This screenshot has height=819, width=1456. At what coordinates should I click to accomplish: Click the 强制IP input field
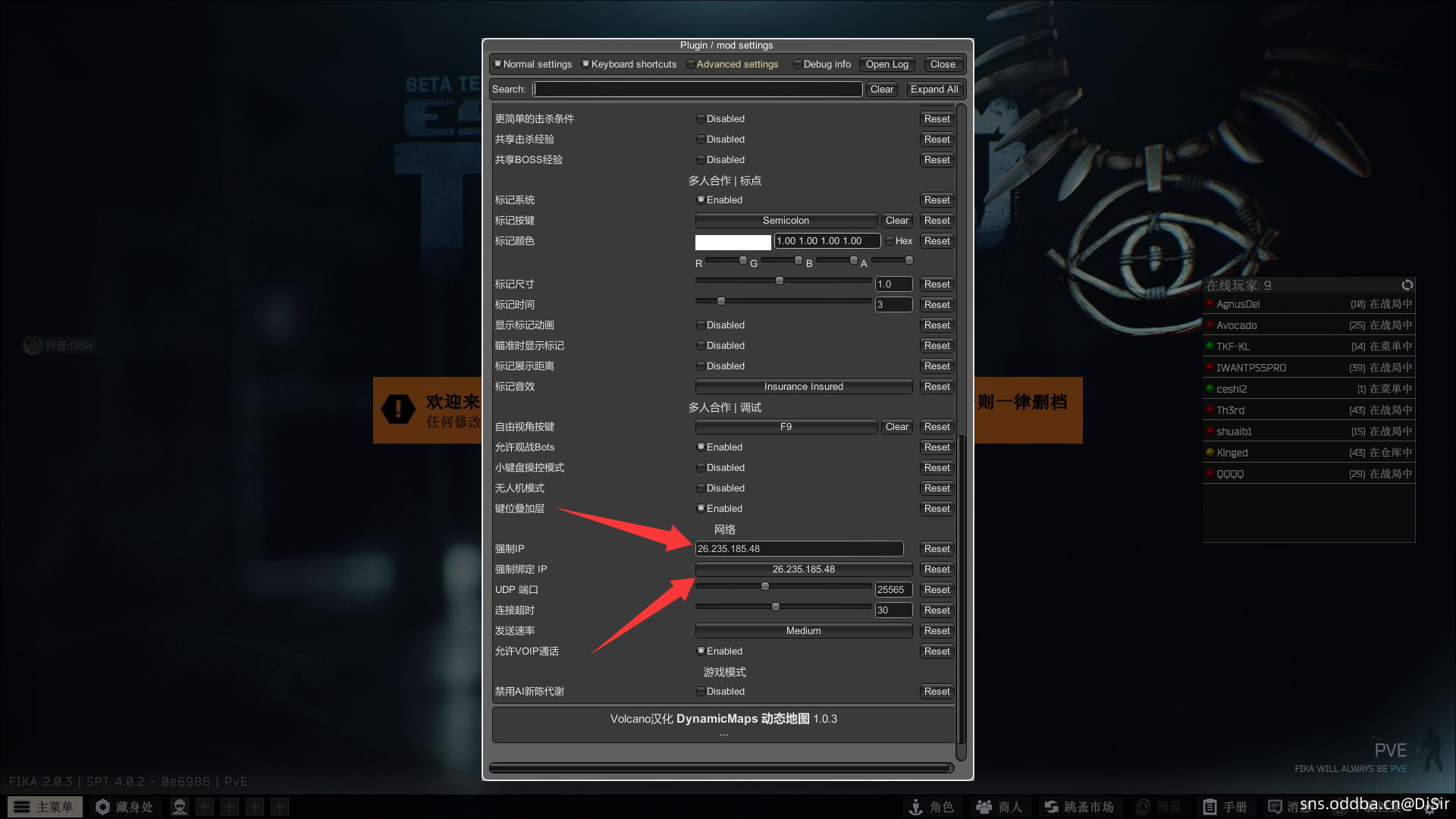tap(799, 549)
